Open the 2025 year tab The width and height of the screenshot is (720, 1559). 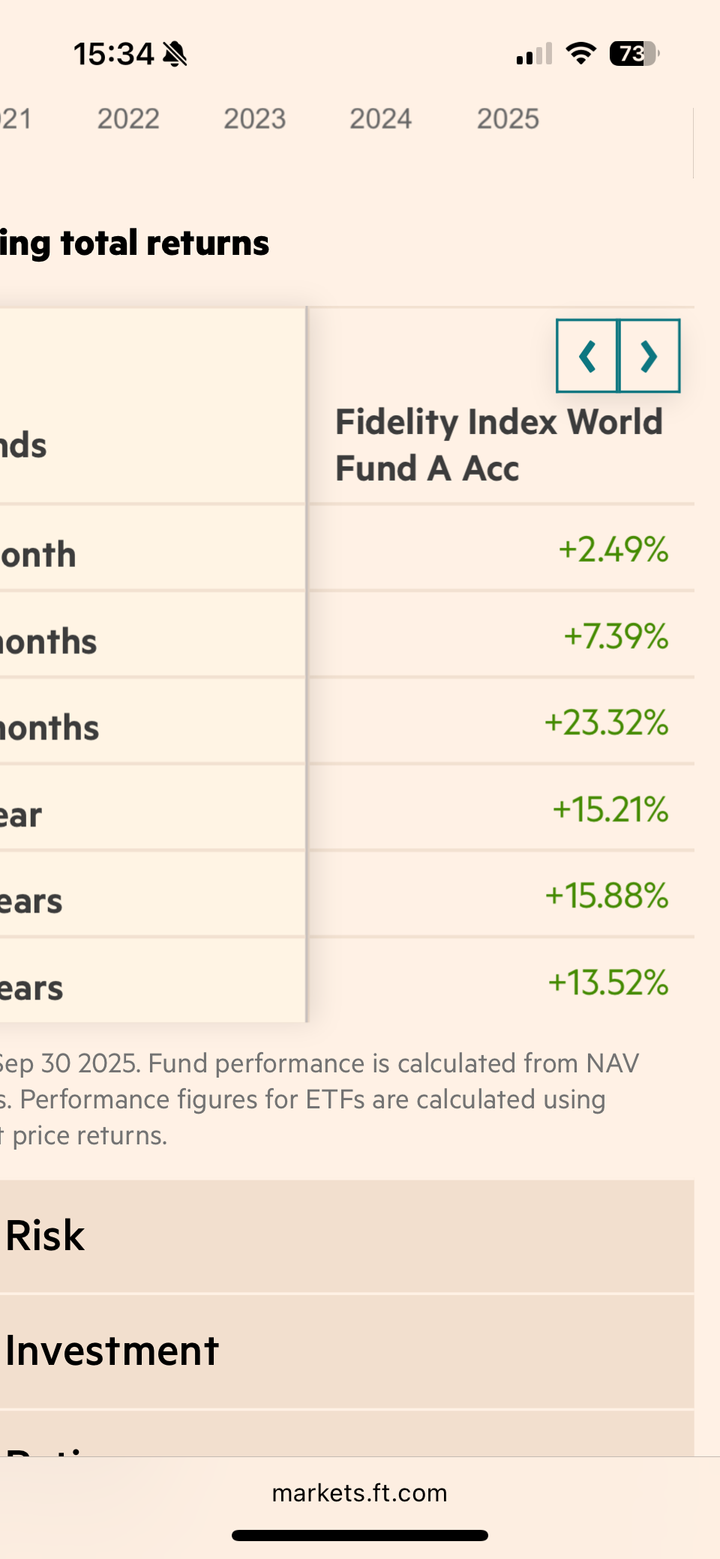click(508, 119)
